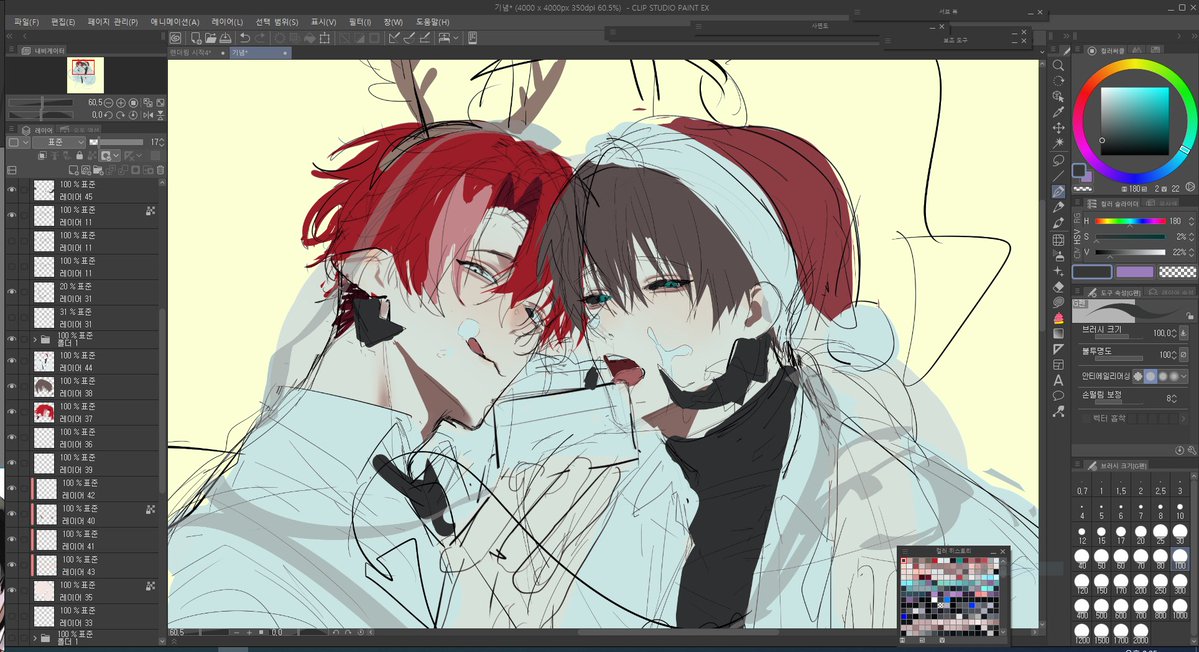Select brush size preset 0.7
The width and height of the screenshot is (1199, 652).
(x=1082, y=486)
